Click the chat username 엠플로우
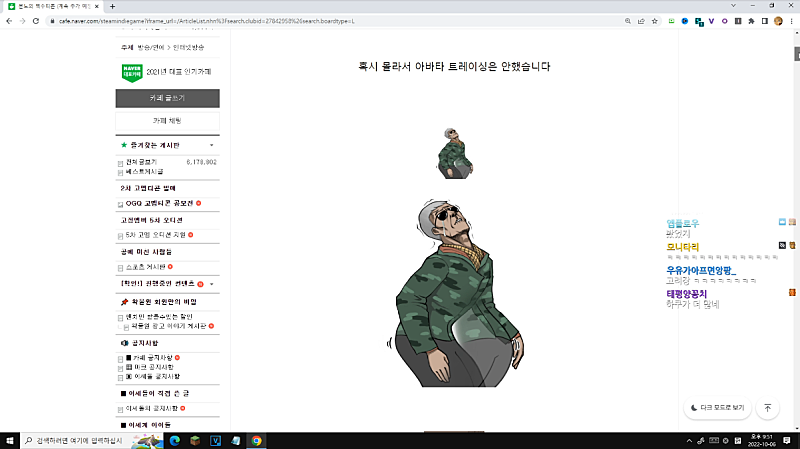800x449 pixels. point(683,223)
